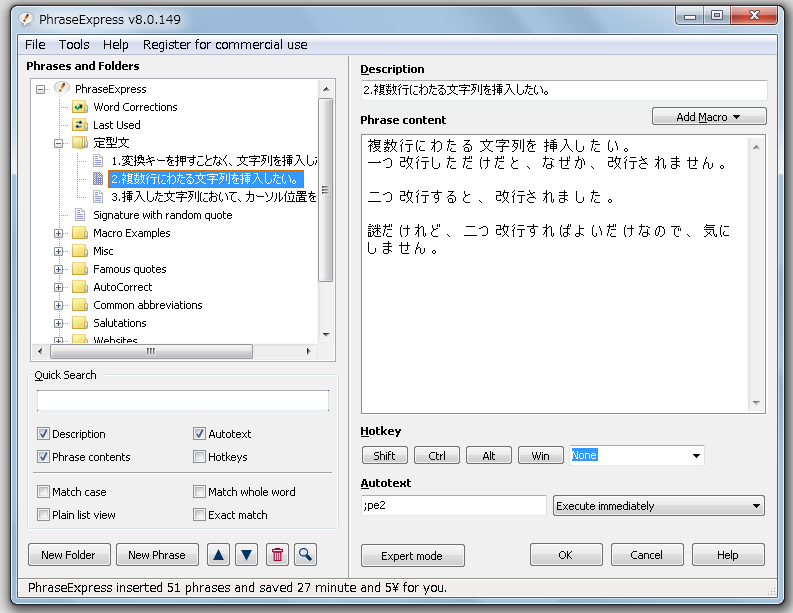Screen dimensions: 793x613
Task: Click the tree horizontal scrollbar thumb
Action: coord(151,351)
